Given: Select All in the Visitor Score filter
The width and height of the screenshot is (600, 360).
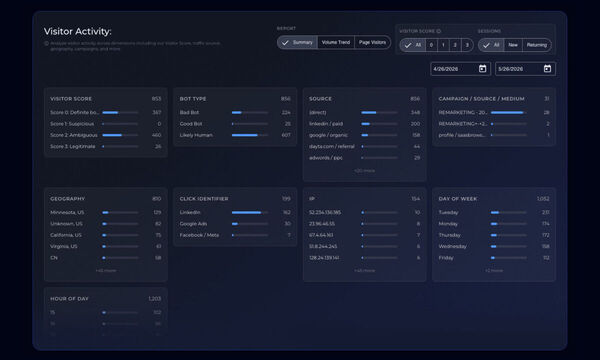Looking at the screenshot, I should [x=412, y=45].
